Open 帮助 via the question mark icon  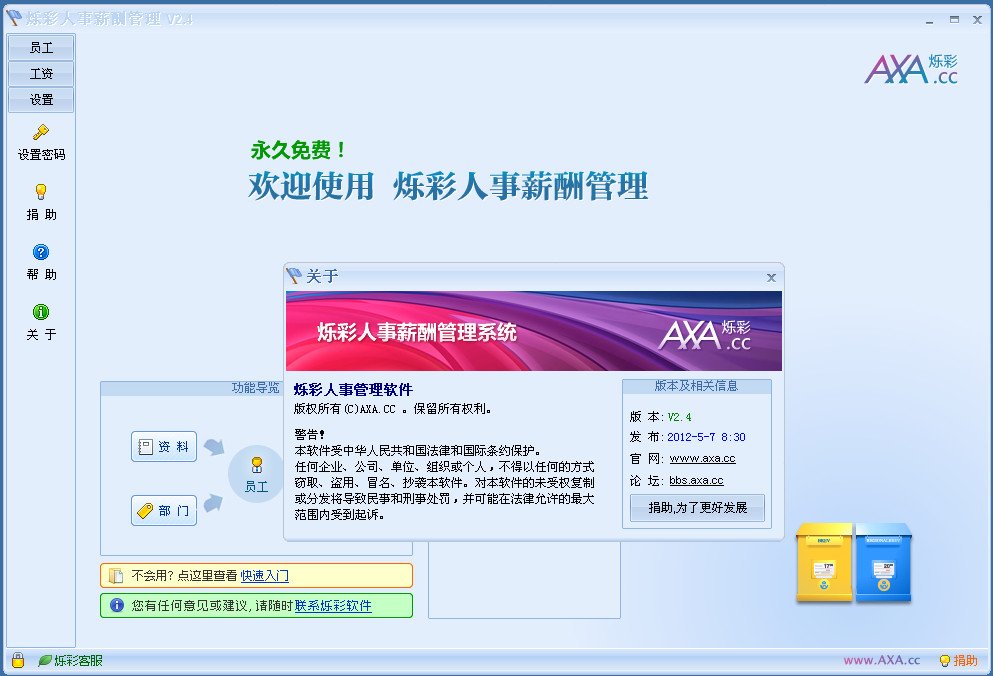pos(41,251)
